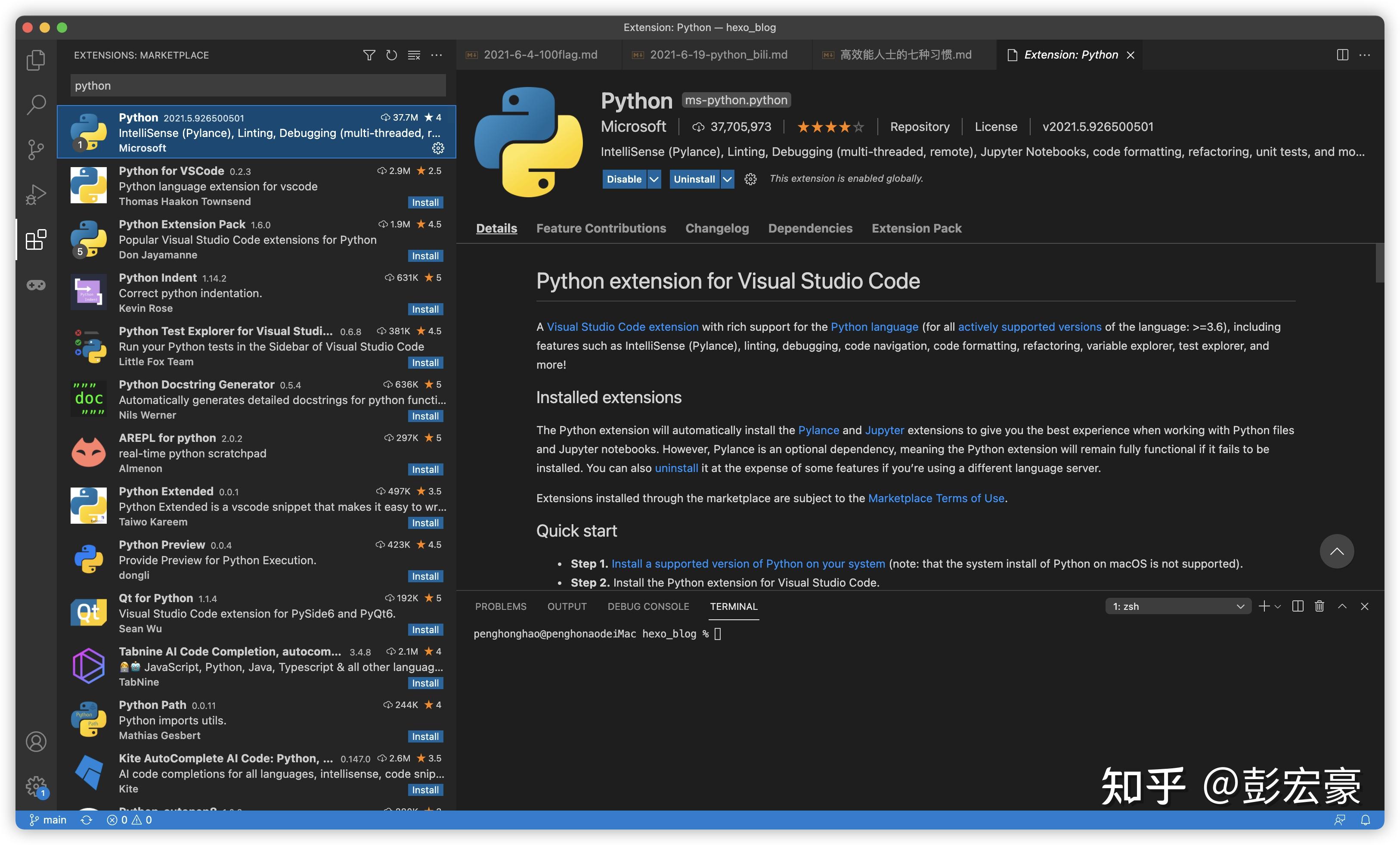
Task: Open the Run and Debug view
Action: click(x=35, y=194)
